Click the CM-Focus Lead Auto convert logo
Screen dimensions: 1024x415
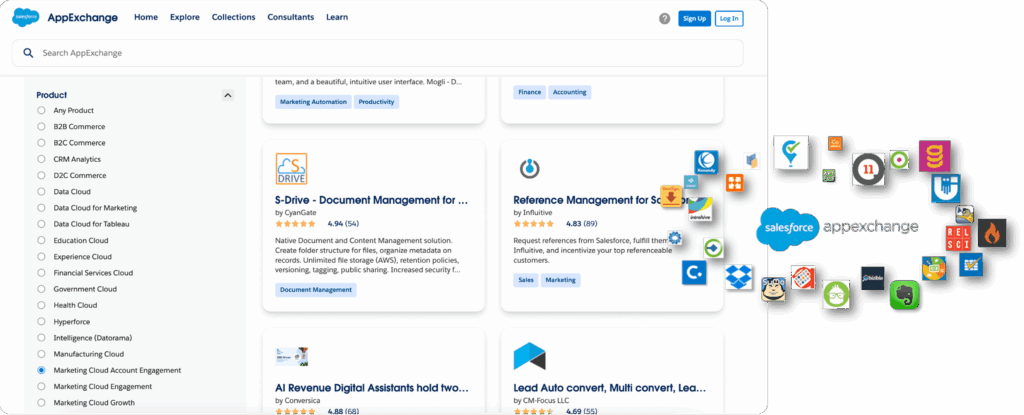pos(529,356)
